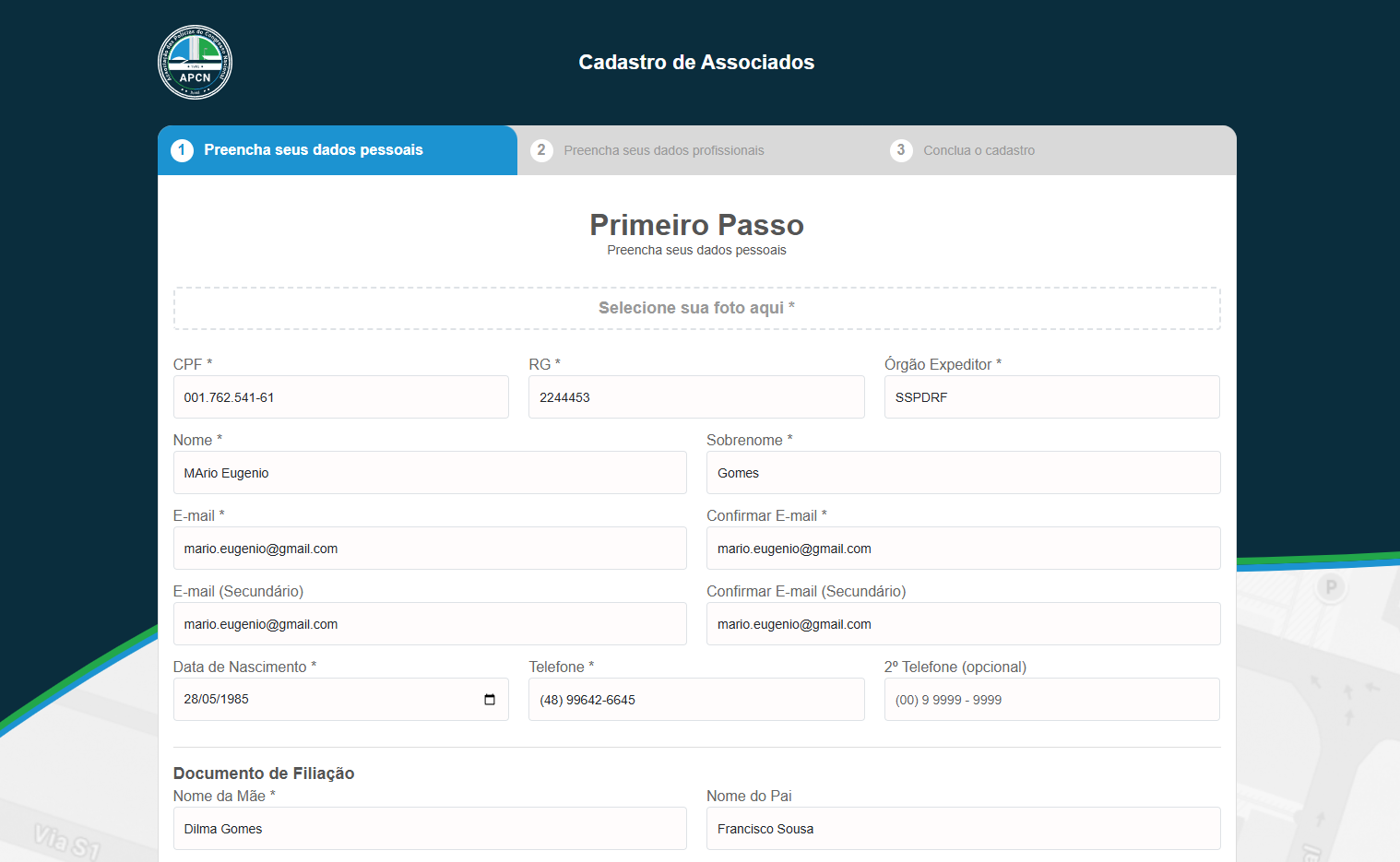Click the step 3 number circle
1400x862 pixels.
(901, 150)
